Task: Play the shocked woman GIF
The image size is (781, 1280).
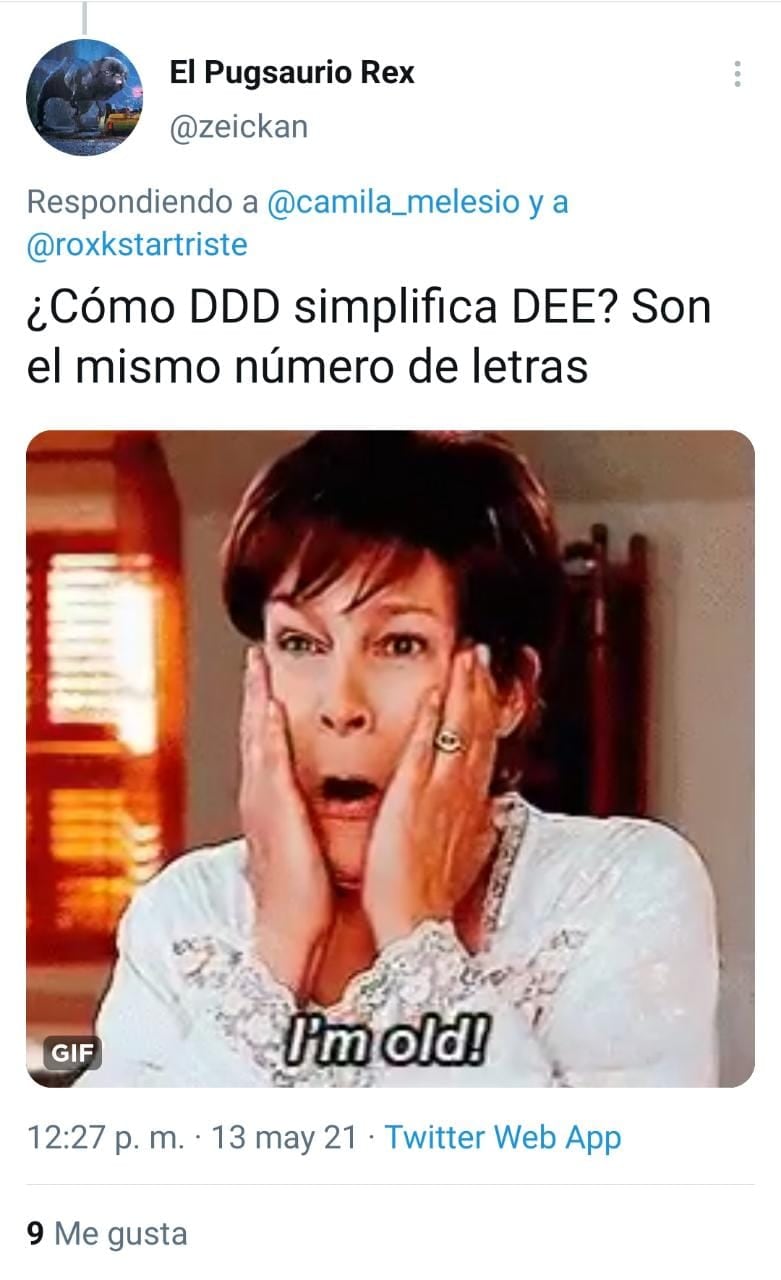Action: pyautogui.click(x=390, y=758)
